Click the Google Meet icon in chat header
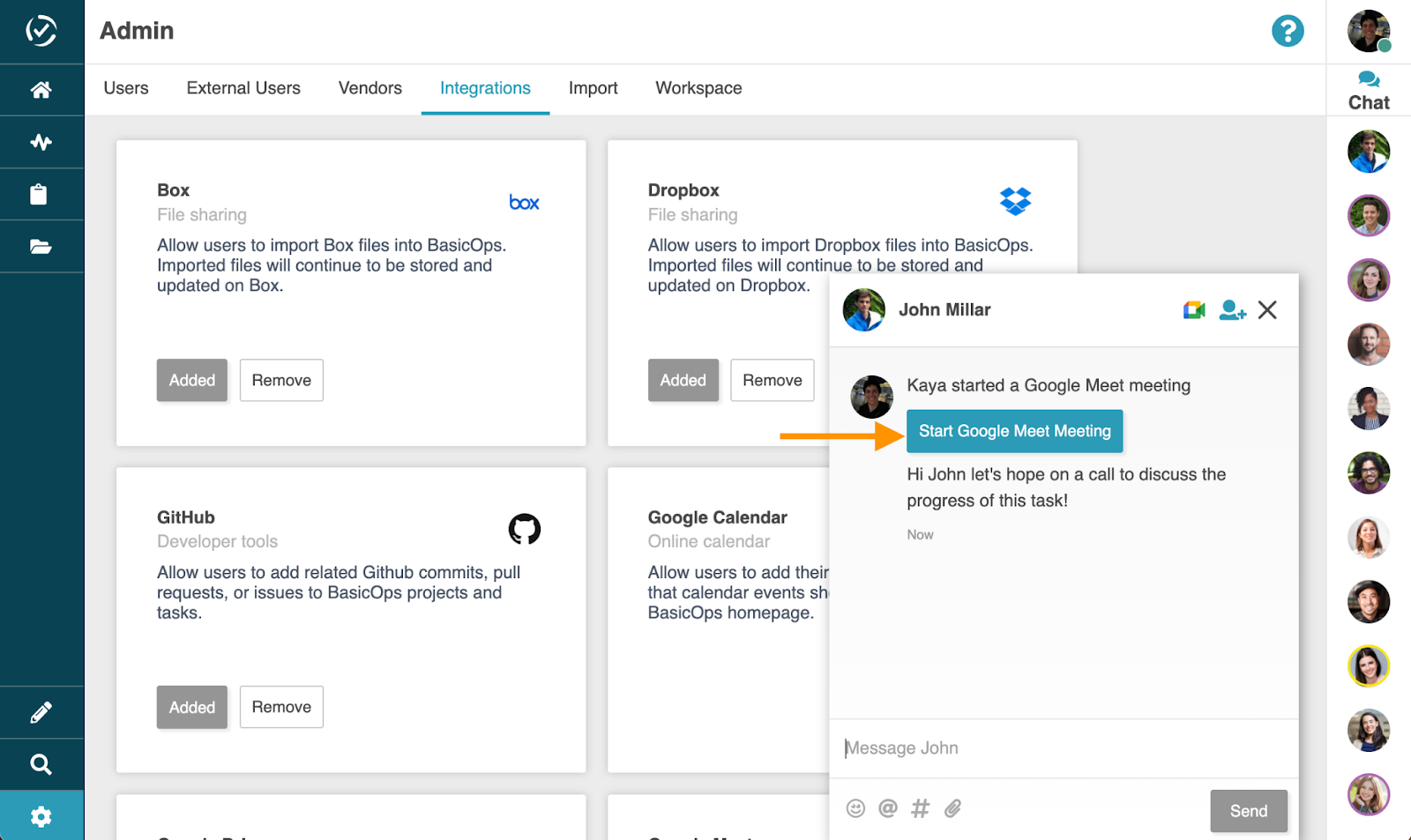Screen dimensions: 1411x840 click(x=1193, y=309)
